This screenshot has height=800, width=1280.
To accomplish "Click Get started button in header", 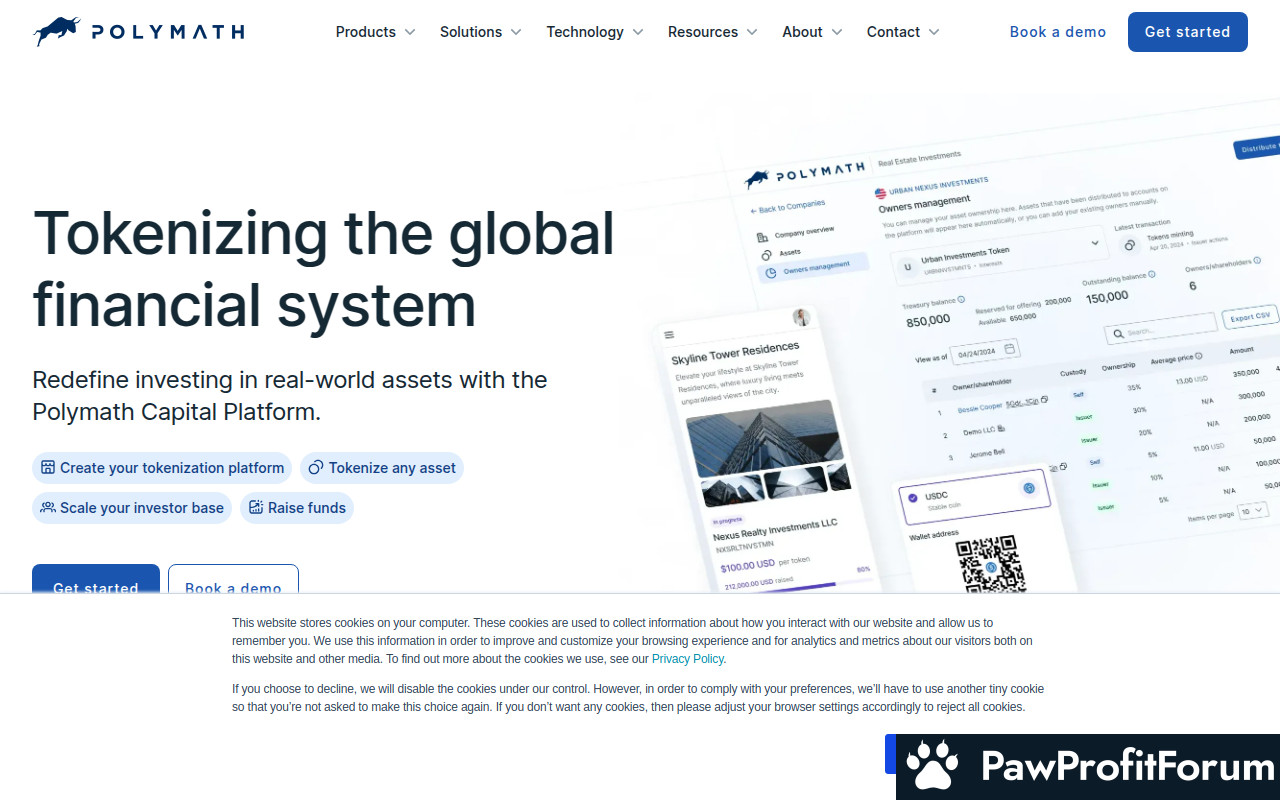I will [x=1187, y=32].
